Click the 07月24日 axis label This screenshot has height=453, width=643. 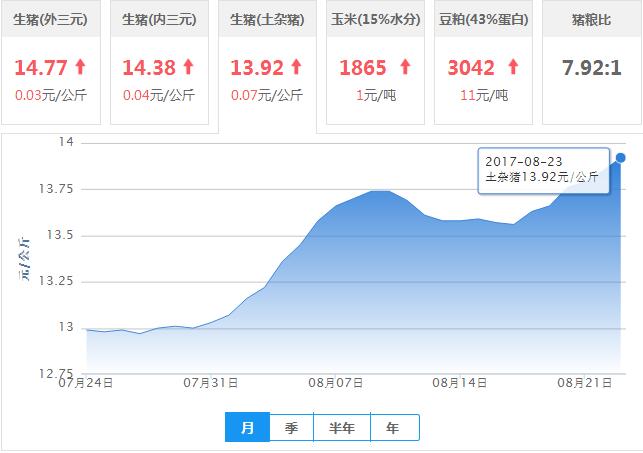pyautogui.click(x=86, y=383)
